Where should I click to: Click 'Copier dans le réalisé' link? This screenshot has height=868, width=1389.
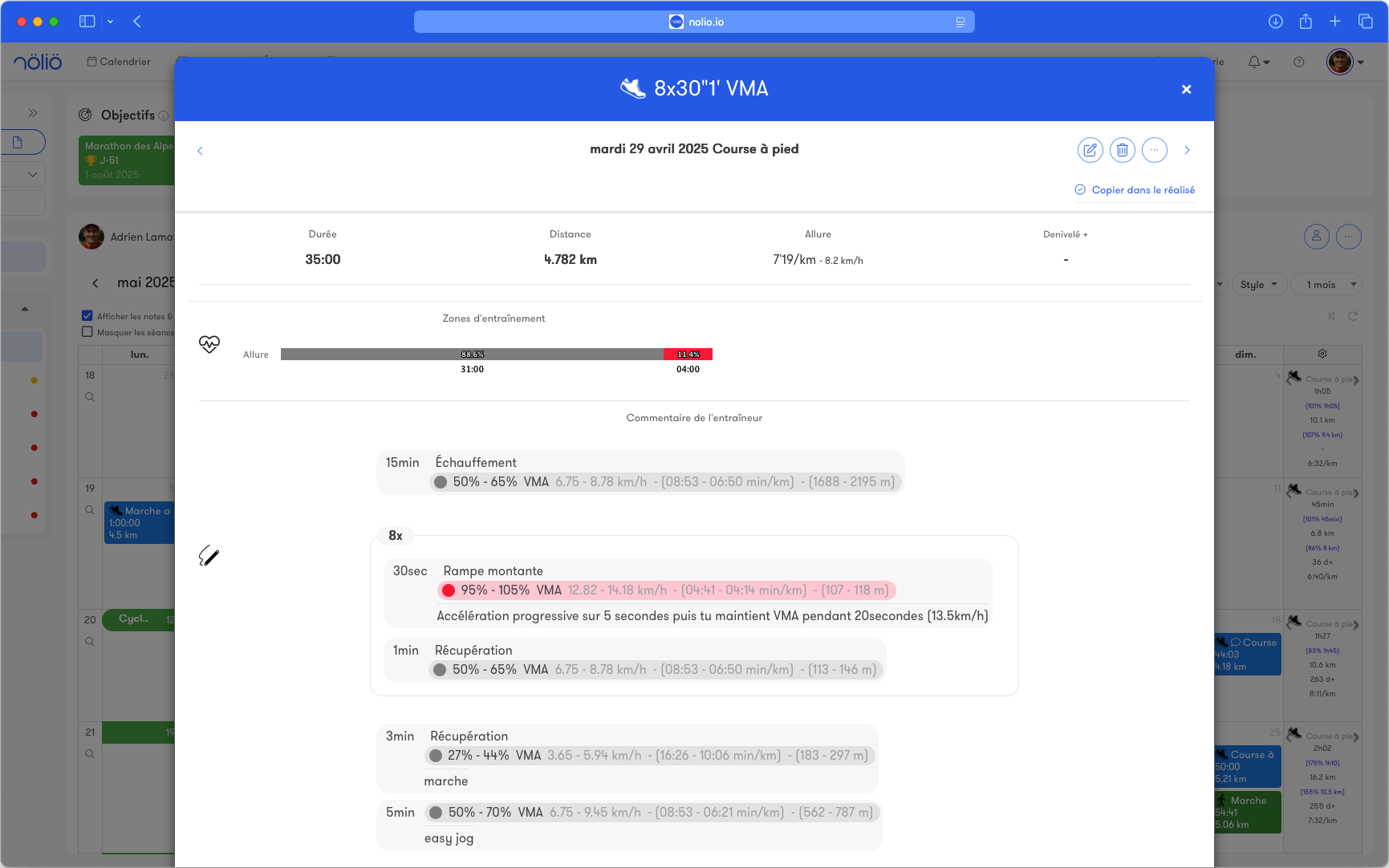tap(1135, 190)
